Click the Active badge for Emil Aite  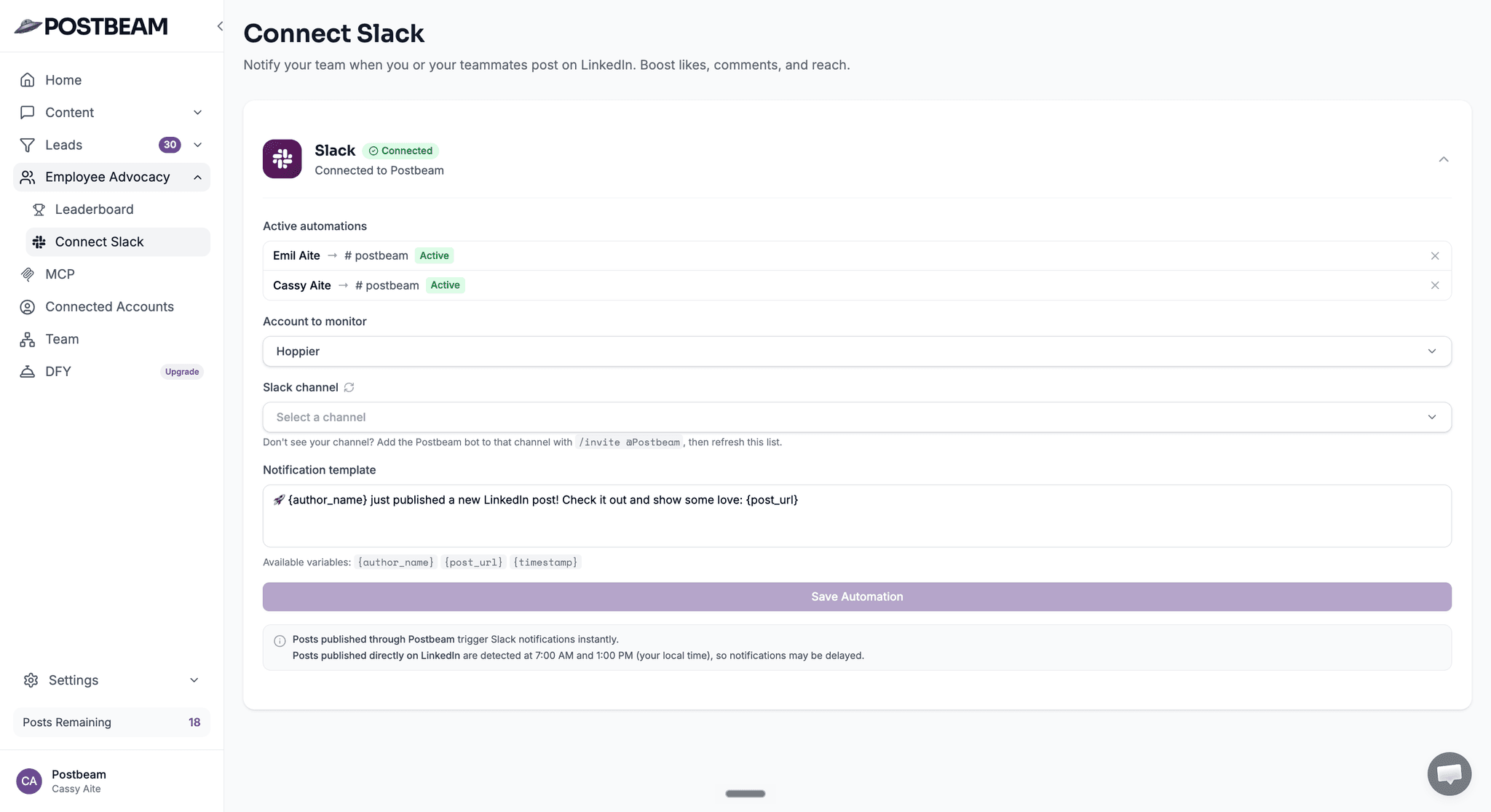click(435, 255)
